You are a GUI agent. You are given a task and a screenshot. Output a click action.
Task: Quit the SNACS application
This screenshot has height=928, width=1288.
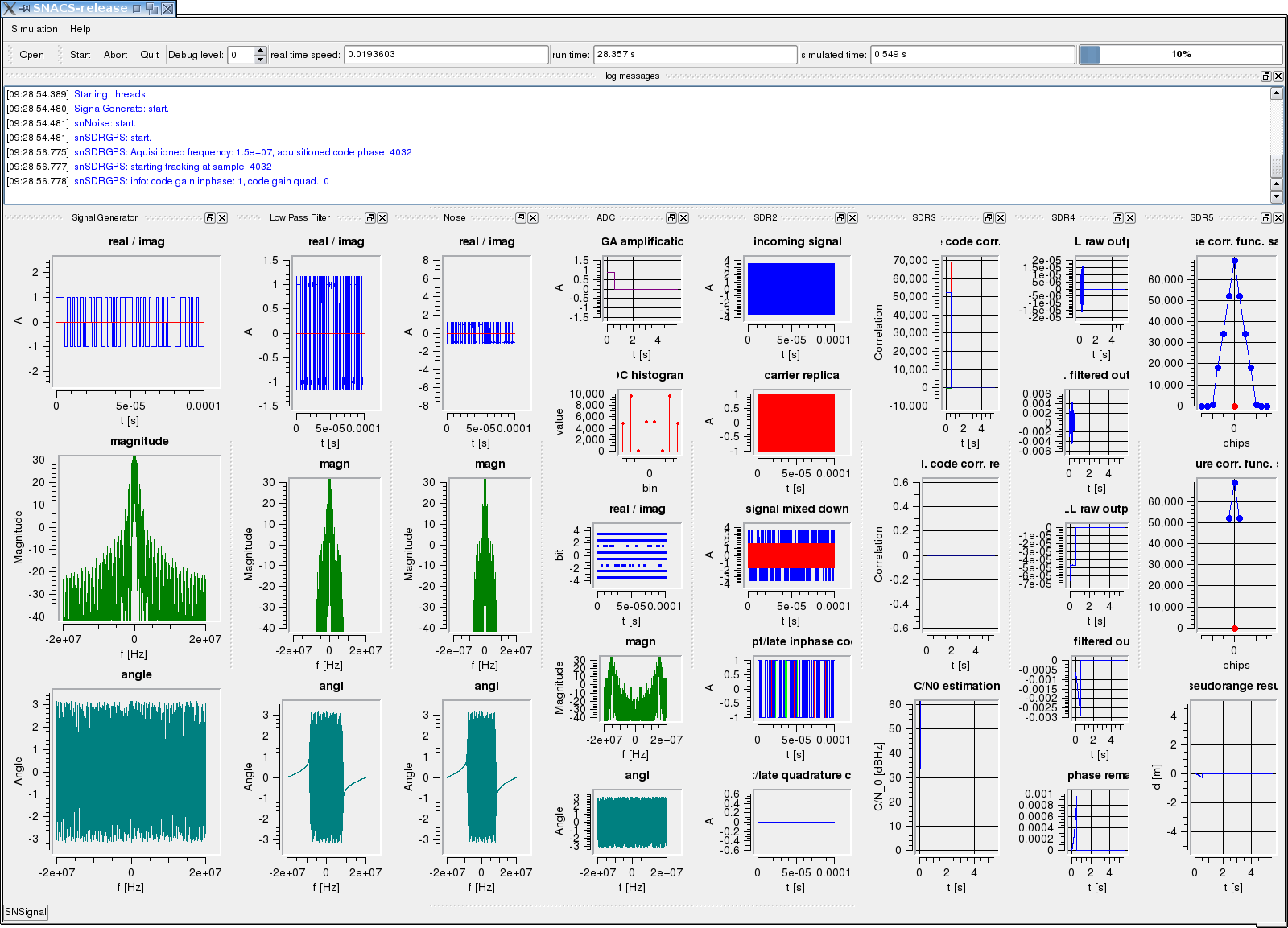[150, 55]
